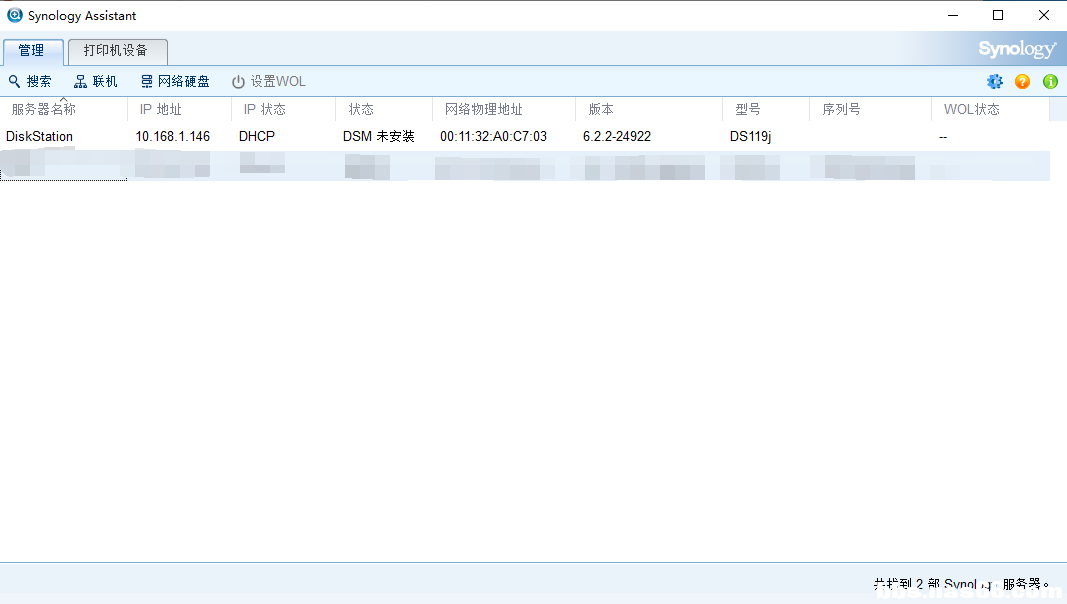Screen dimensions: 1067x604
Task: Open help via orange question mark icon
Action: (x=1022, y=82)
